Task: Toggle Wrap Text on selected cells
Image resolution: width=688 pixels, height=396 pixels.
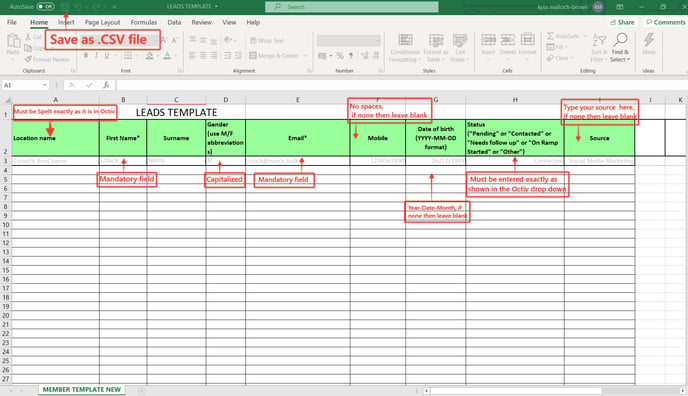Action: point(267,41)
